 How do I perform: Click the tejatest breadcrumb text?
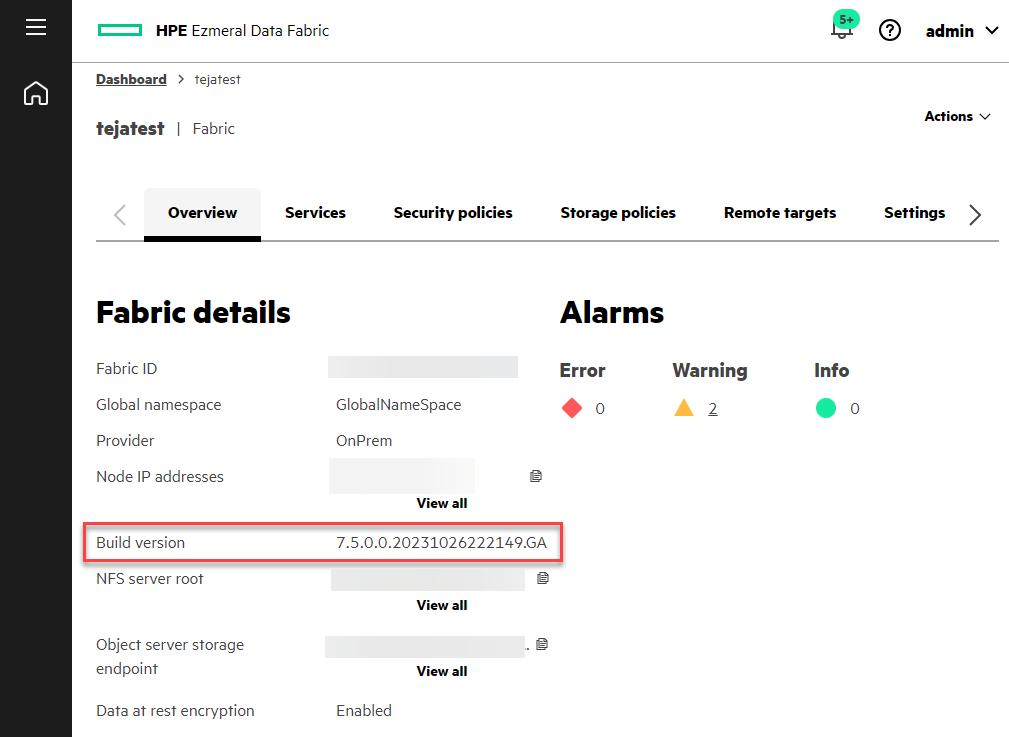pos(218,79)
